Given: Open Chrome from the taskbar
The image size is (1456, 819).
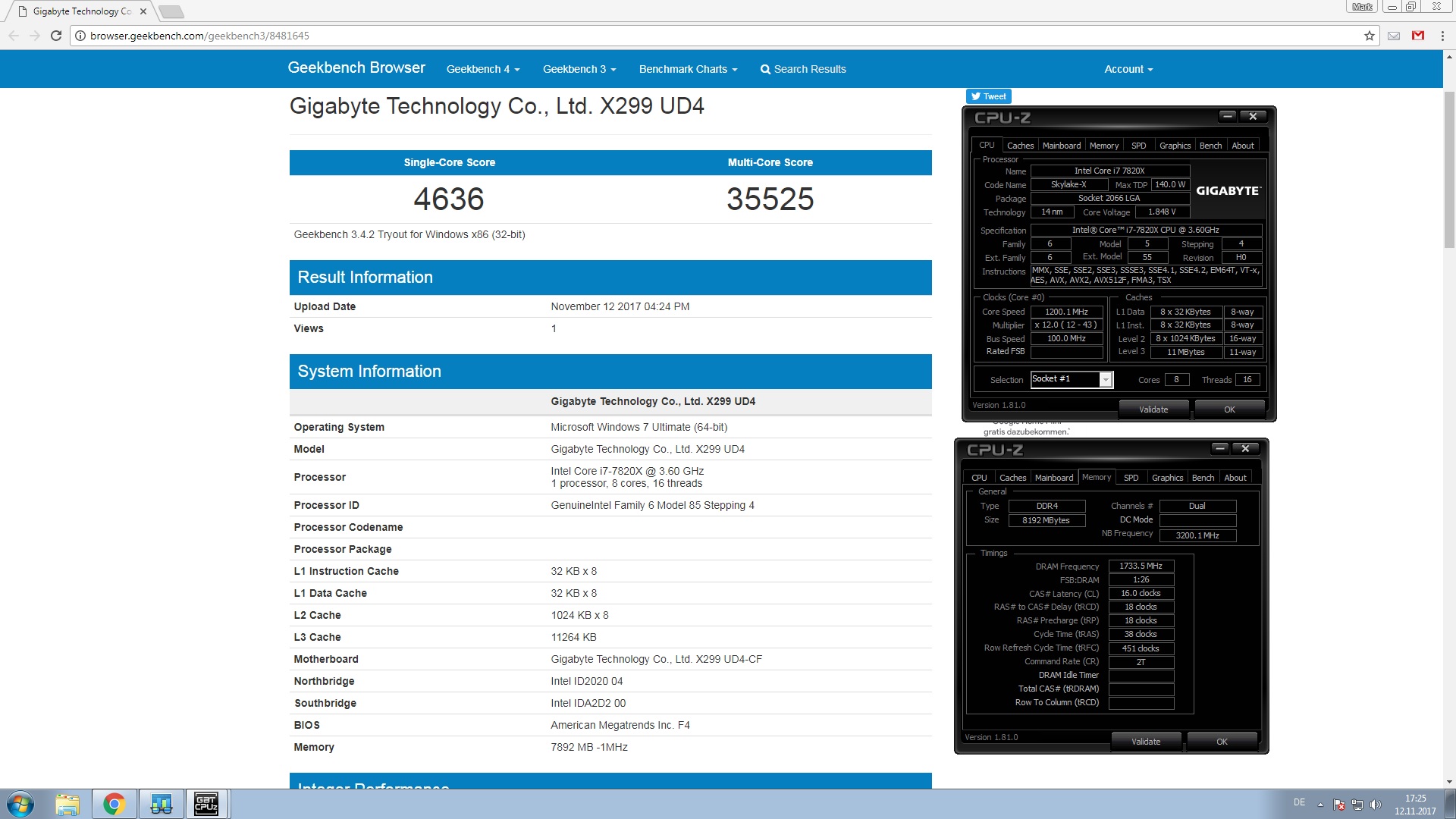Looking at the screenshot, I should pos(115,804).
